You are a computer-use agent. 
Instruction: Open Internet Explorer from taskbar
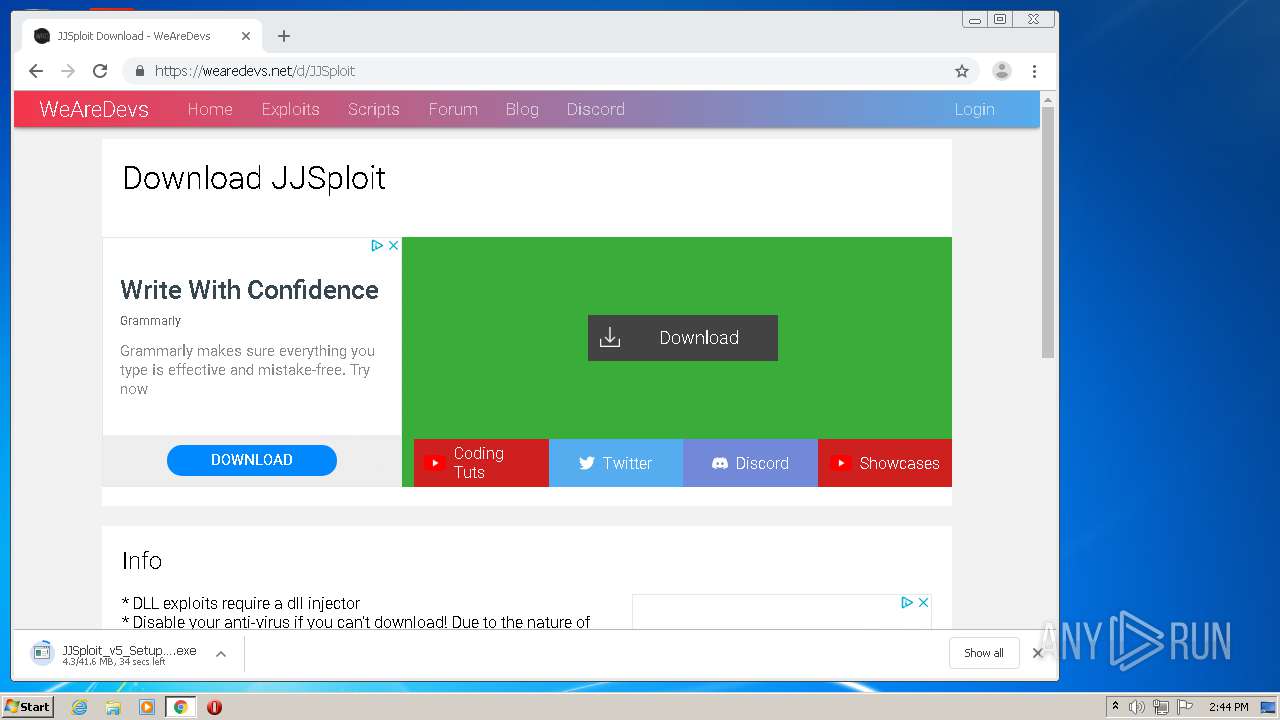[x=80, y=707]
